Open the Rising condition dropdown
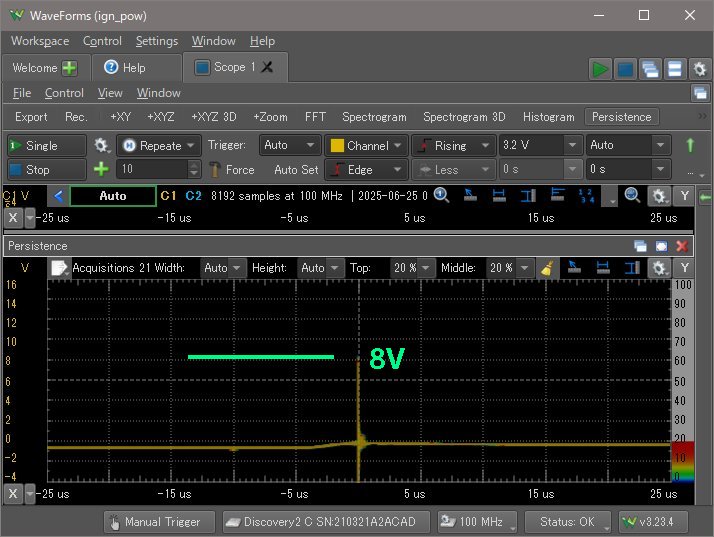This screenshot has height=537, width=714. click(453, 146)
